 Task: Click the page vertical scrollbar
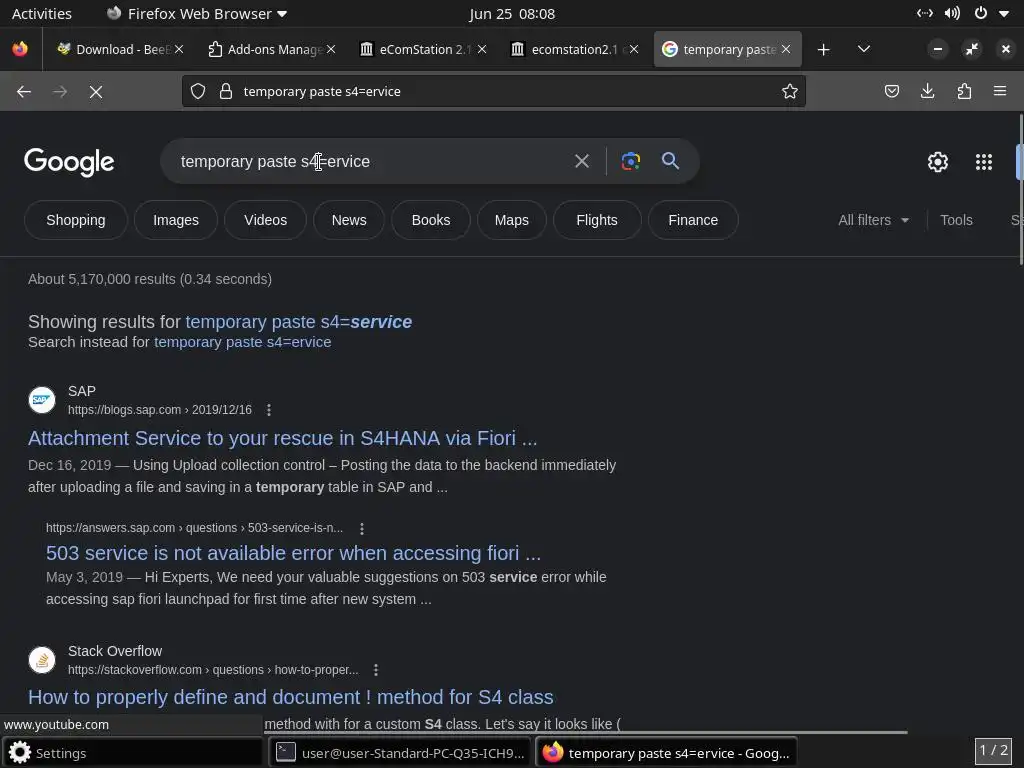point(1020,189)
